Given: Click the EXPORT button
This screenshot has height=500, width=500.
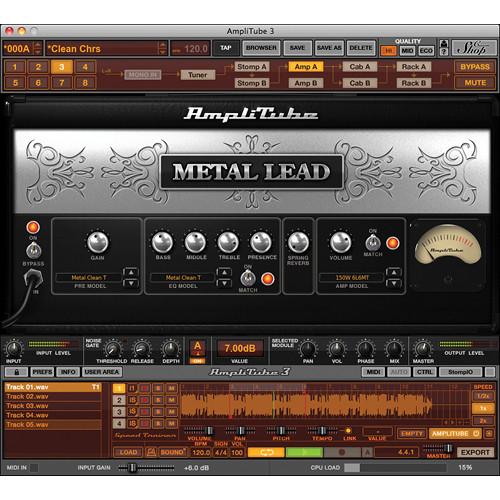Looking at the screenshot, I should pos(475,452).
